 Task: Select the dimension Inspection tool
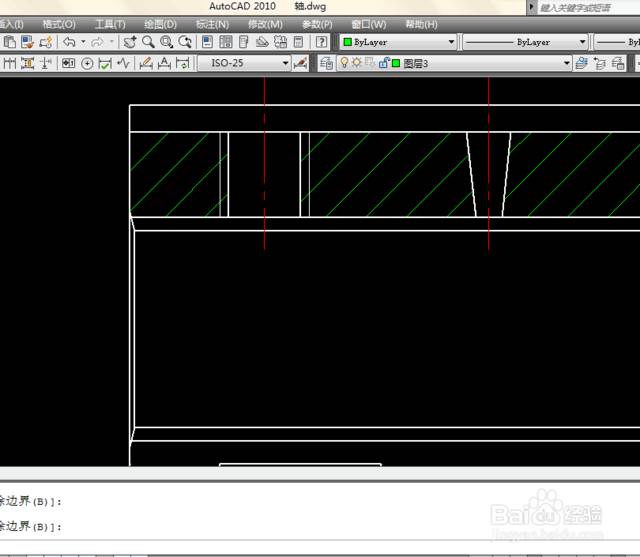coord(105,64)
